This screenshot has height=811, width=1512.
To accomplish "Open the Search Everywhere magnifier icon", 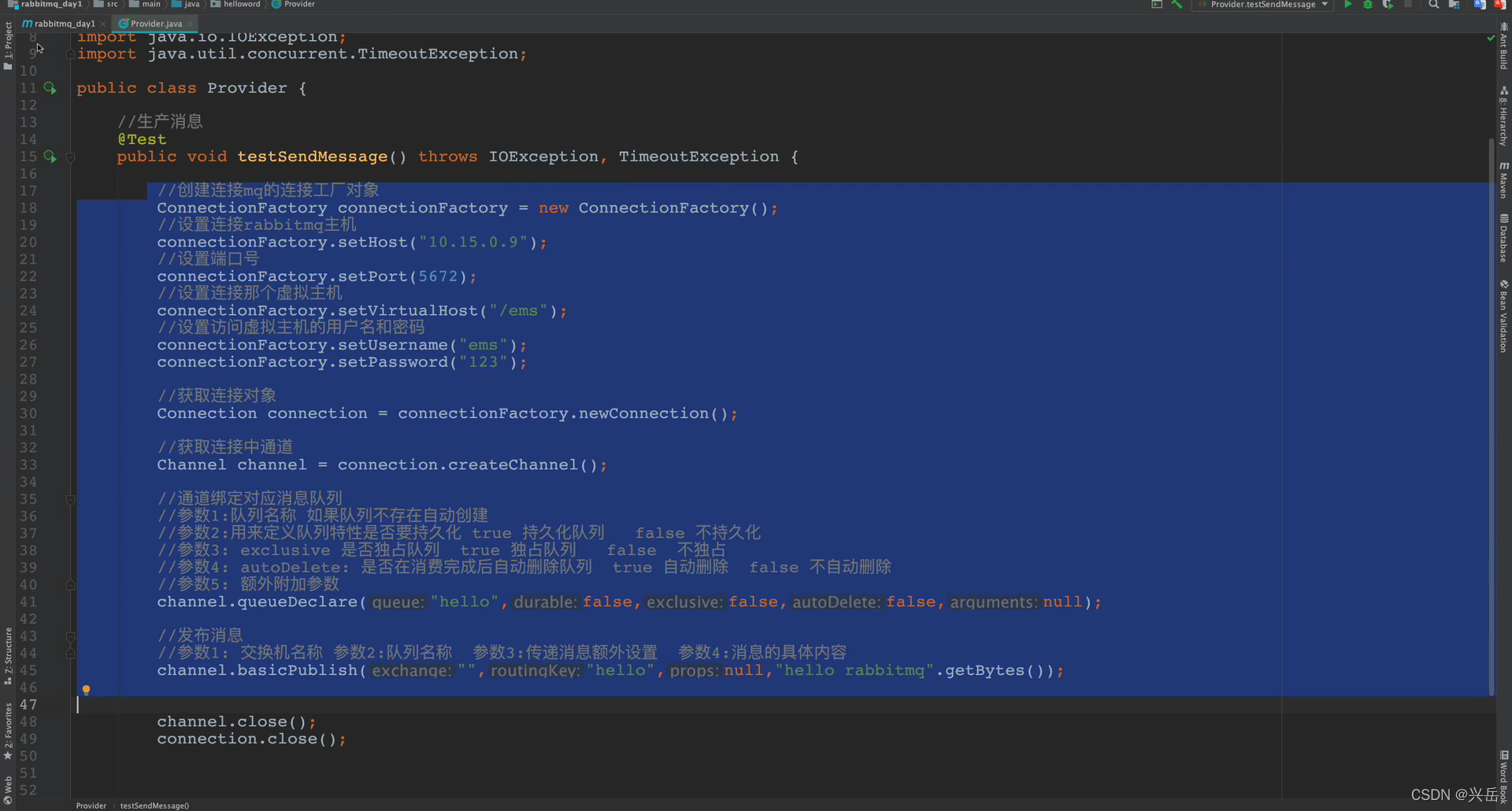I will [1434, 5].
